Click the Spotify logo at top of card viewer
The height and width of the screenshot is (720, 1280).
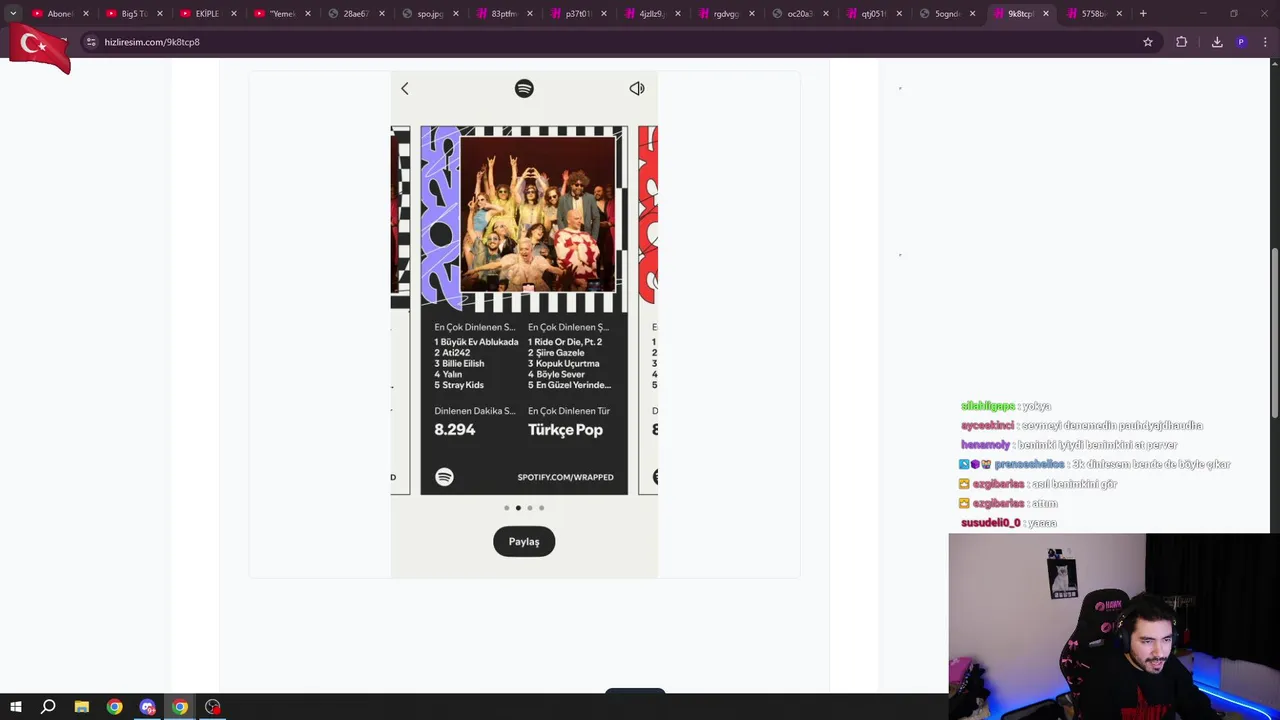click(524, 88)
